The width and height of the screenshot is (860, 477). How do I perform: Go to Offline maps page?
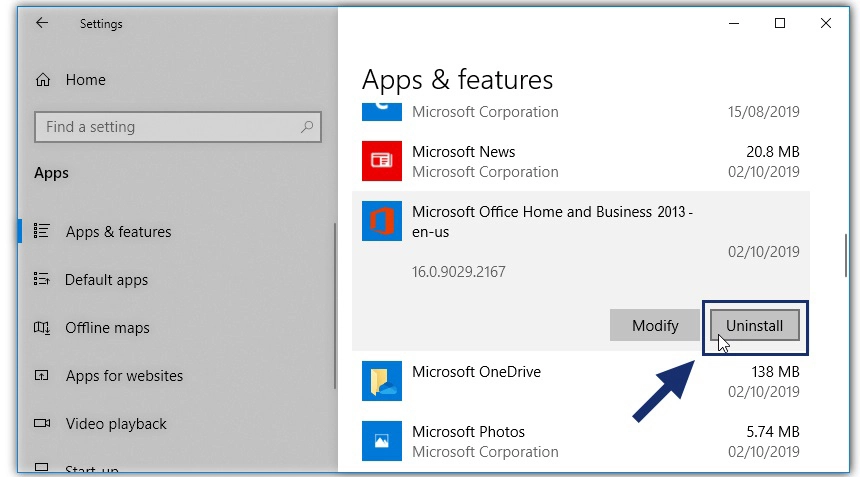click(x=108, y=328)
